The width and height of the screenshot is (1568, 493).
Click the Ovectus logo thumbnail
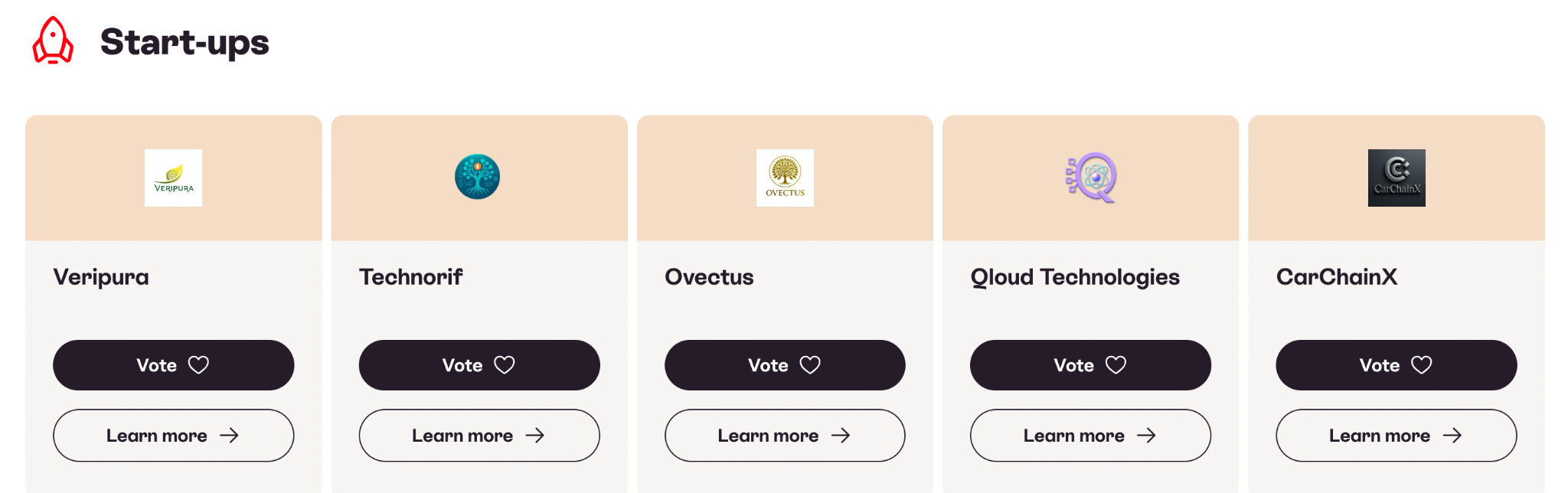click(x=785, y=178)
